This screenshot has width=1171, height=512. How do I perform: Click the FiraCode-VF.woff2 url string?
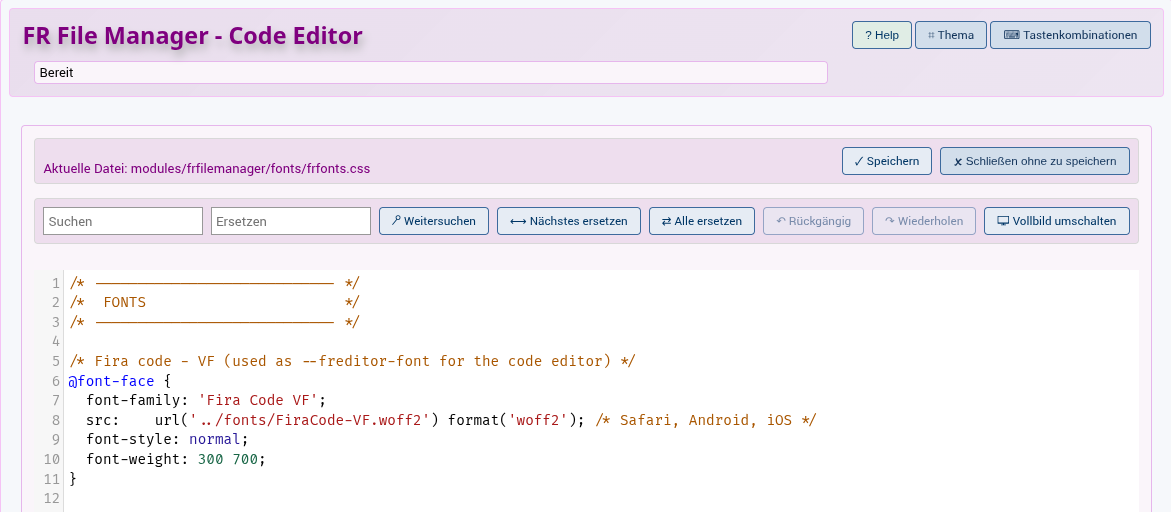pos(311,419)
